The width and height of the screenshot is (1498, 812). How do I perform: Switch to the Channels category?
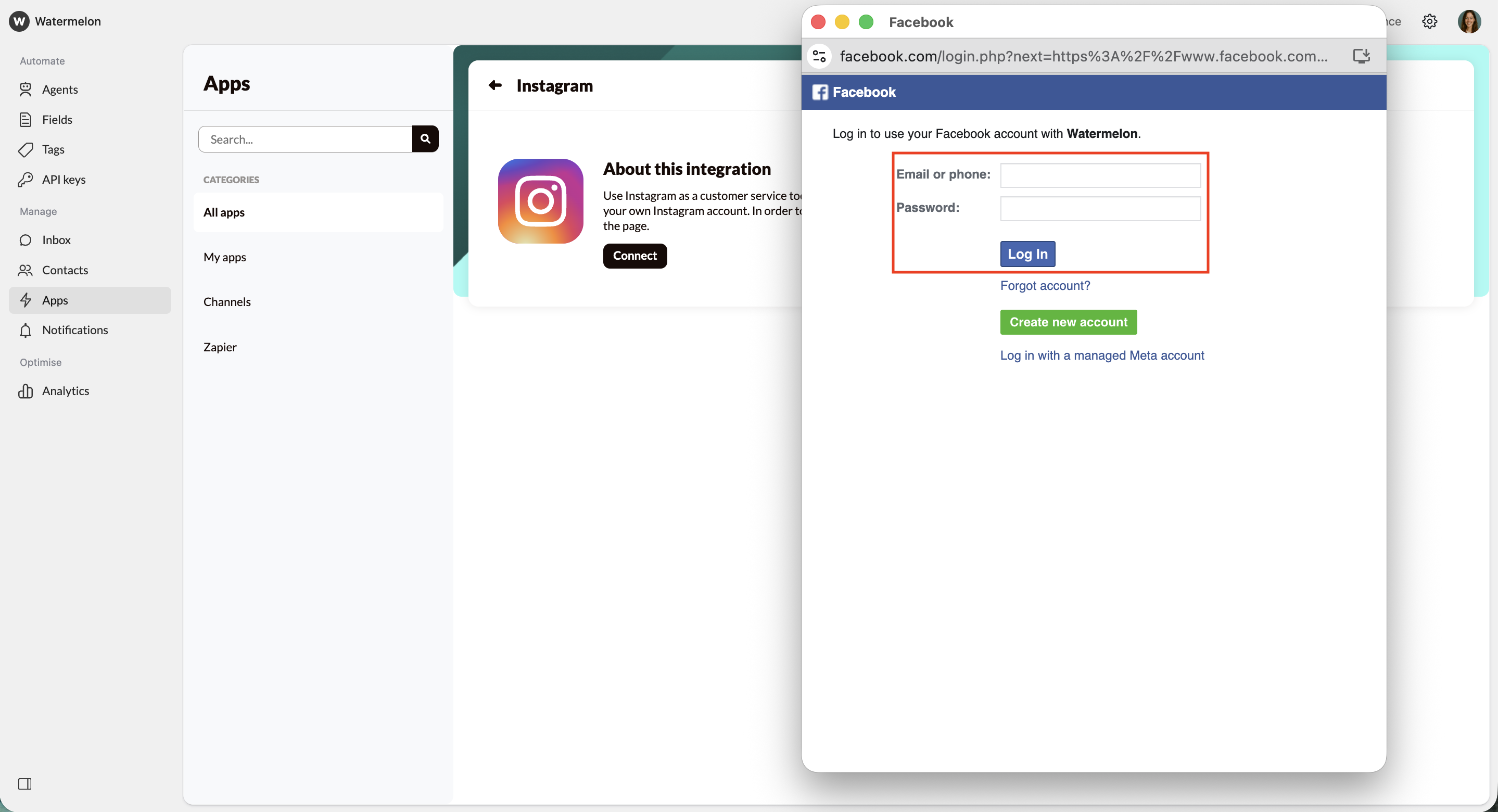pos(227,301)
